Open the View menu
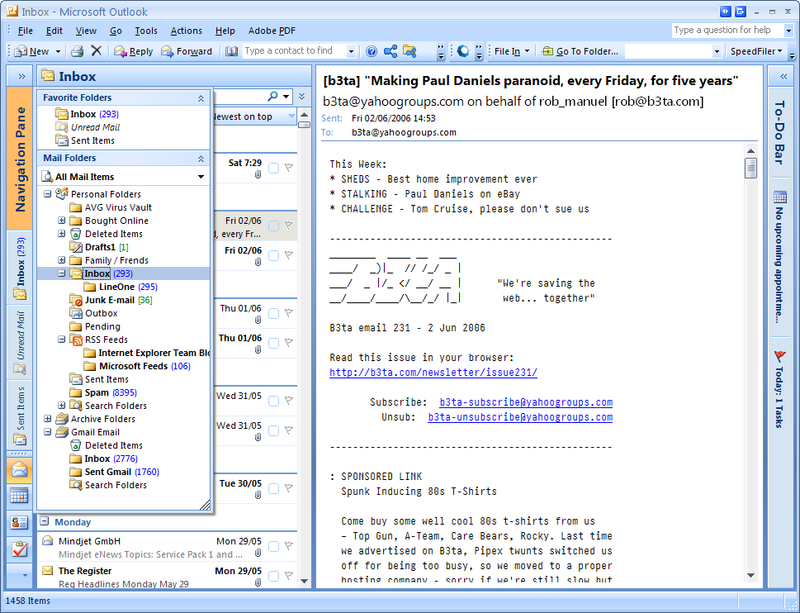Image resolution: width=800 pixels, height=613 pixels. tap(86, 31)
